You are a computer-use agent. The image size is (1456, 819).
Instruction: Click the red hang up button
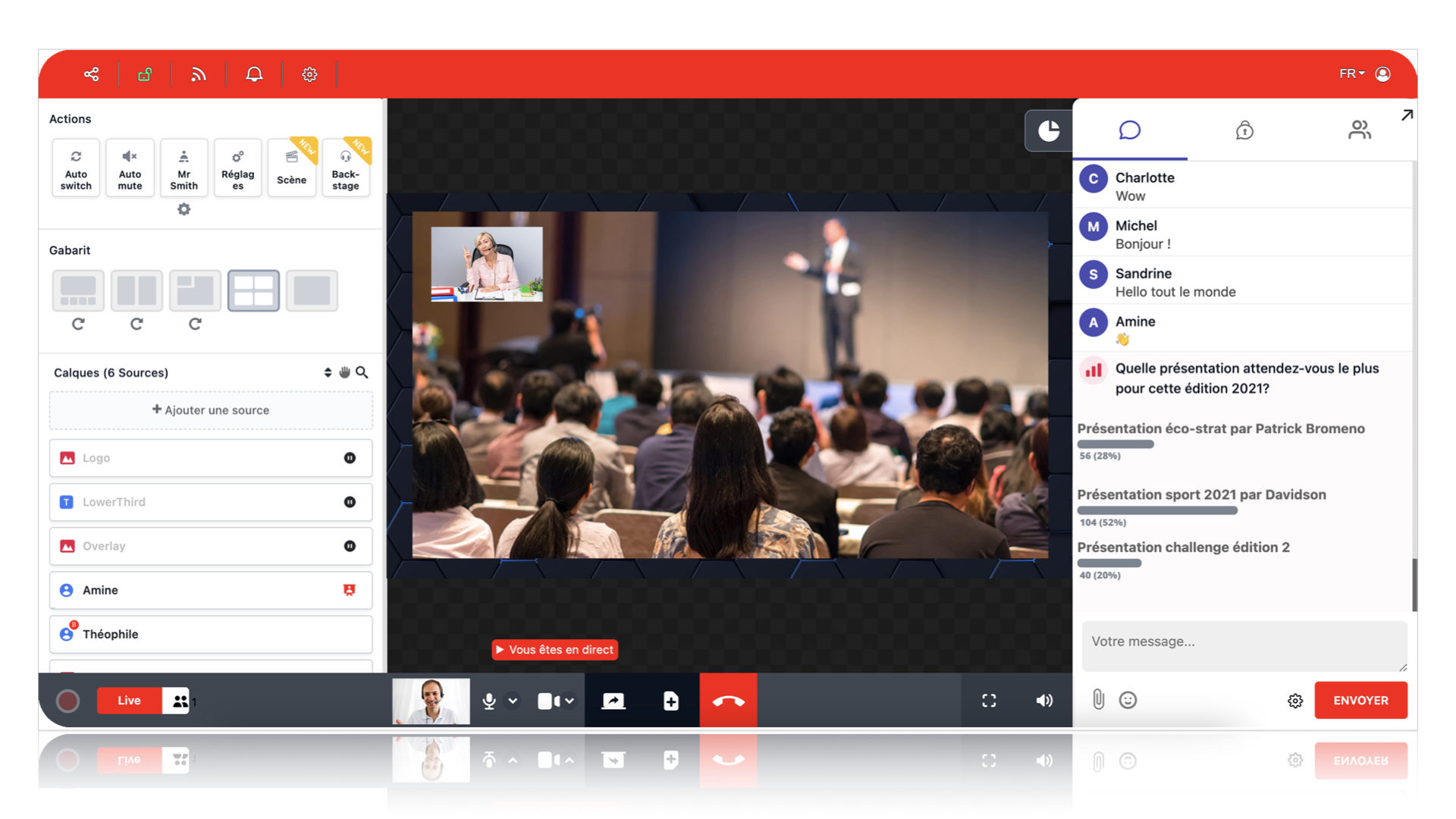[728, 700]
